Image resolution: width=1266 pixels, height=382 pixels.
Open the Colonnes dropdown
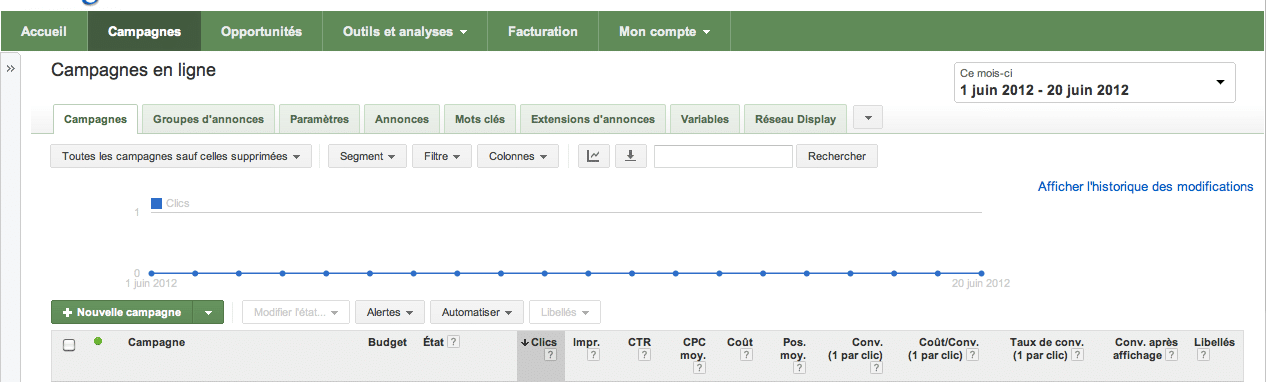click(518, 156)
